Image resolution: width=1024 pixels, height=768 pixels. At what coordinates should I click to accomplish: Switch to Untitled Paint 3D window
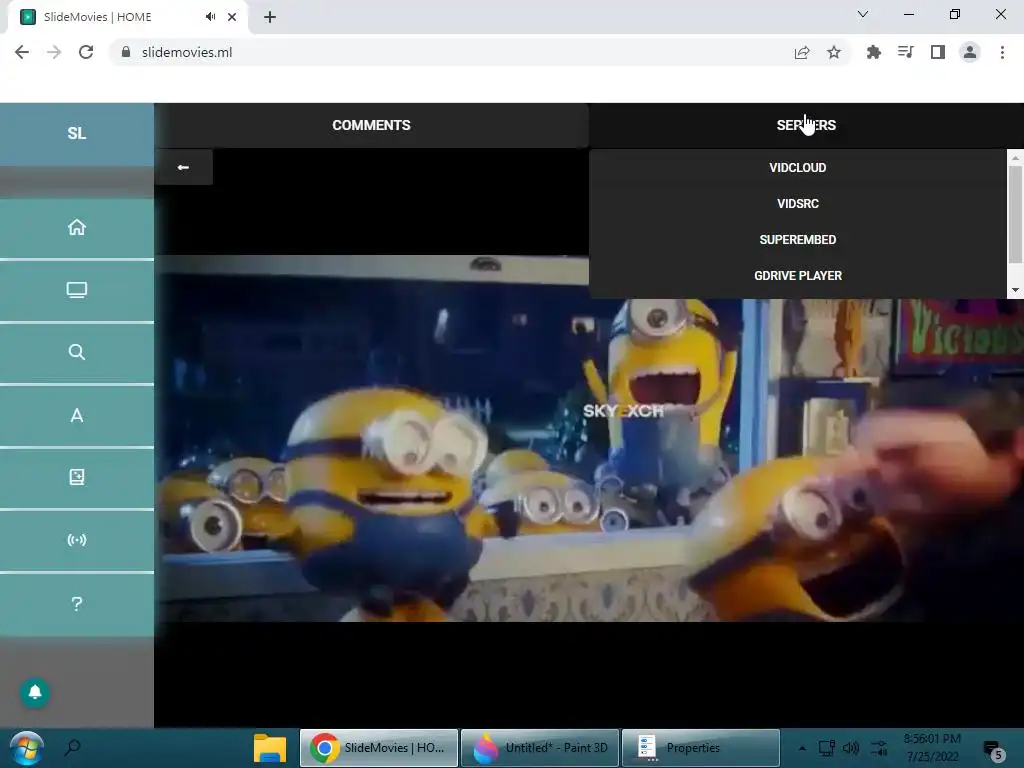point(540,748)
